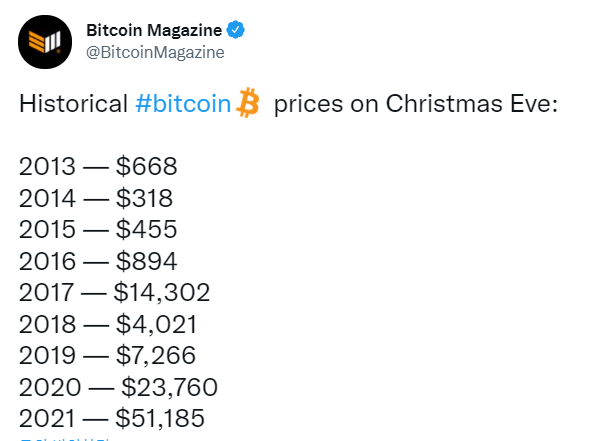The width and height of the screenshot is (591, 441).
Task: Select the year 2021 in the list
Action: point(47,418)
